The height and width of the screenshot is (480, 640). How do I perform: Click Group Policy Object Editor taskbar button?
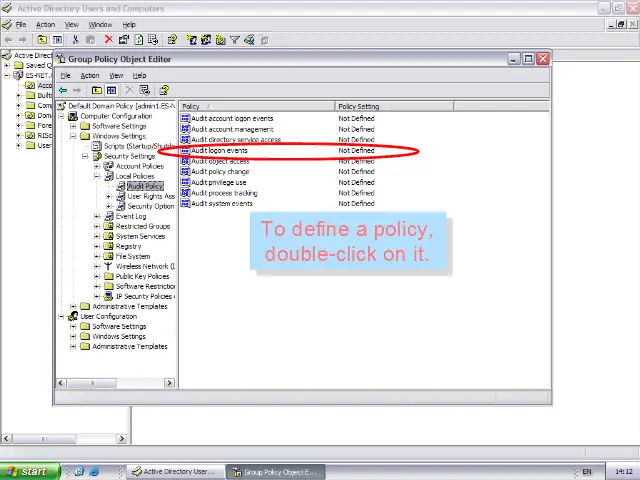click(276, 472)
